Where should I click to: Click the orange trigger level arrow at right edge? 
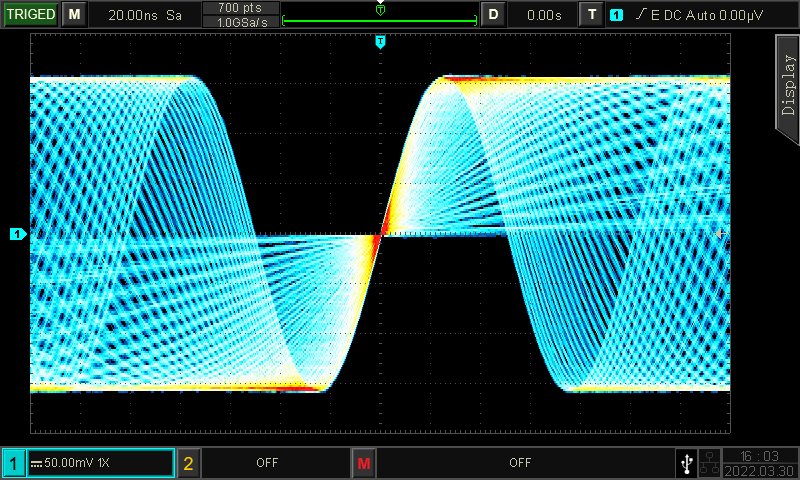coord(719,232)
